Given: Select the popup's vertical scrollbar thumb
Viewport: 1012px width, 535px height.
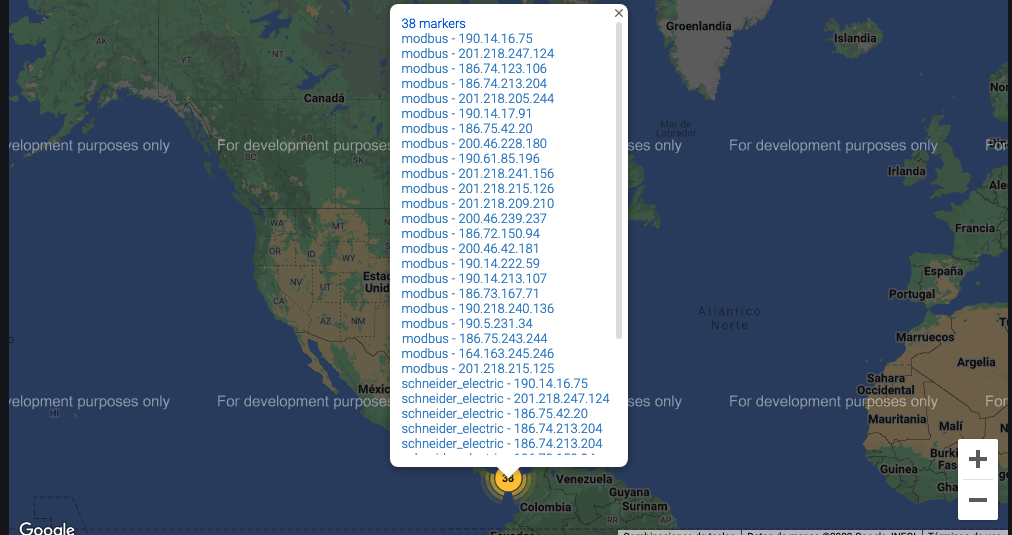Looking at the screenshot, I should coord(618,181).
